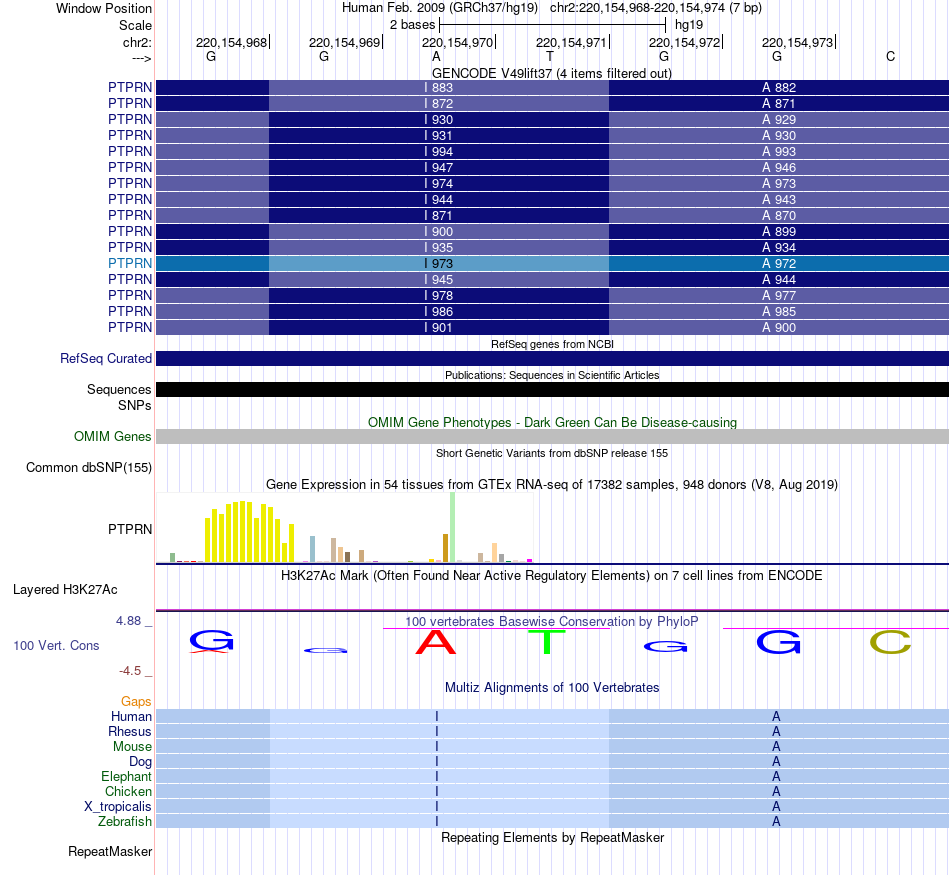The width and height of the screenshot is (950, 875).
Task: Open the OMIM Gene Phenotypes track title
Action: pyautogui.click(x=552, y=422)
